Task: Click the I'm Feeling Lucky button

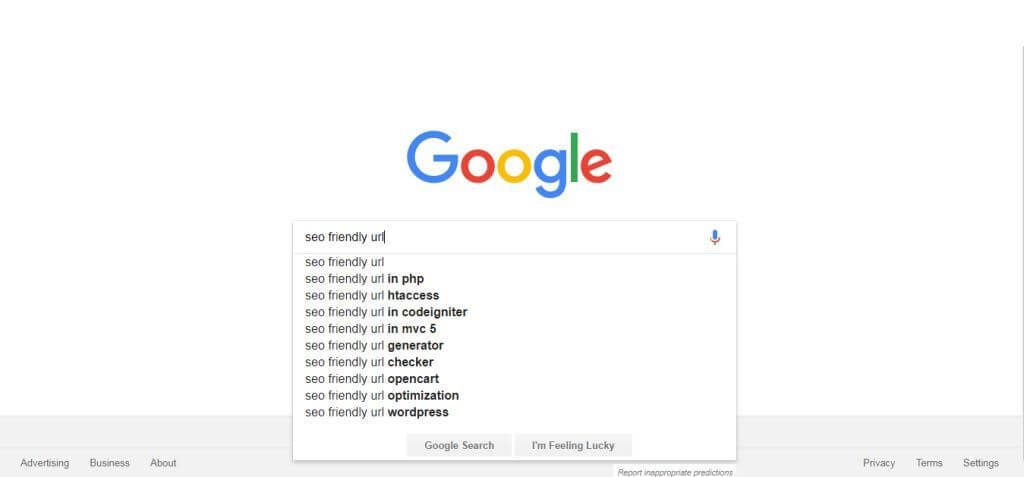Action: (573, 445)
